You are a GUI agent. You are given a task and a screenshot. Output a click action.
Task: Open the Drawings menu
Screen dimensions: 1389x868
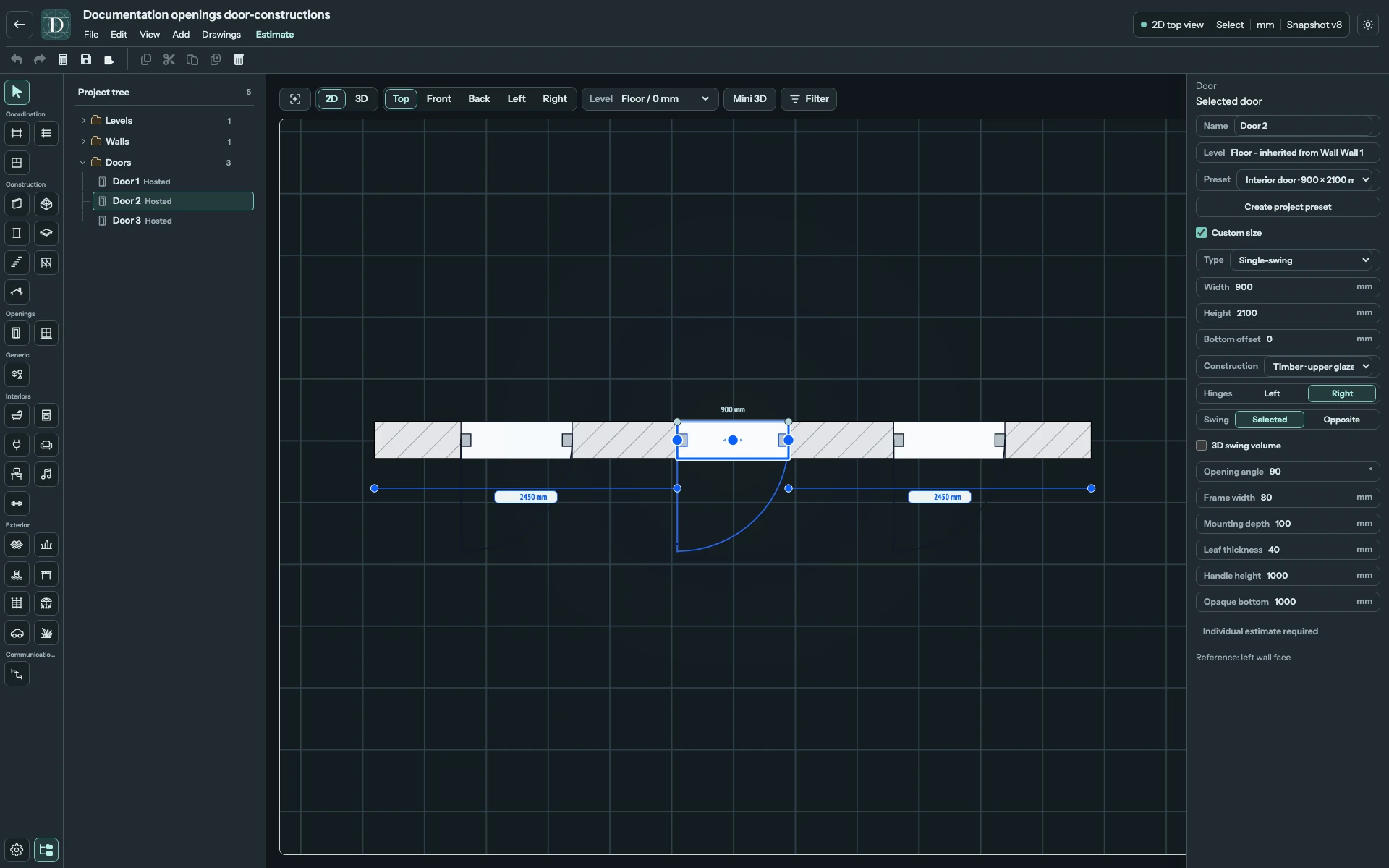coord(221,35)
